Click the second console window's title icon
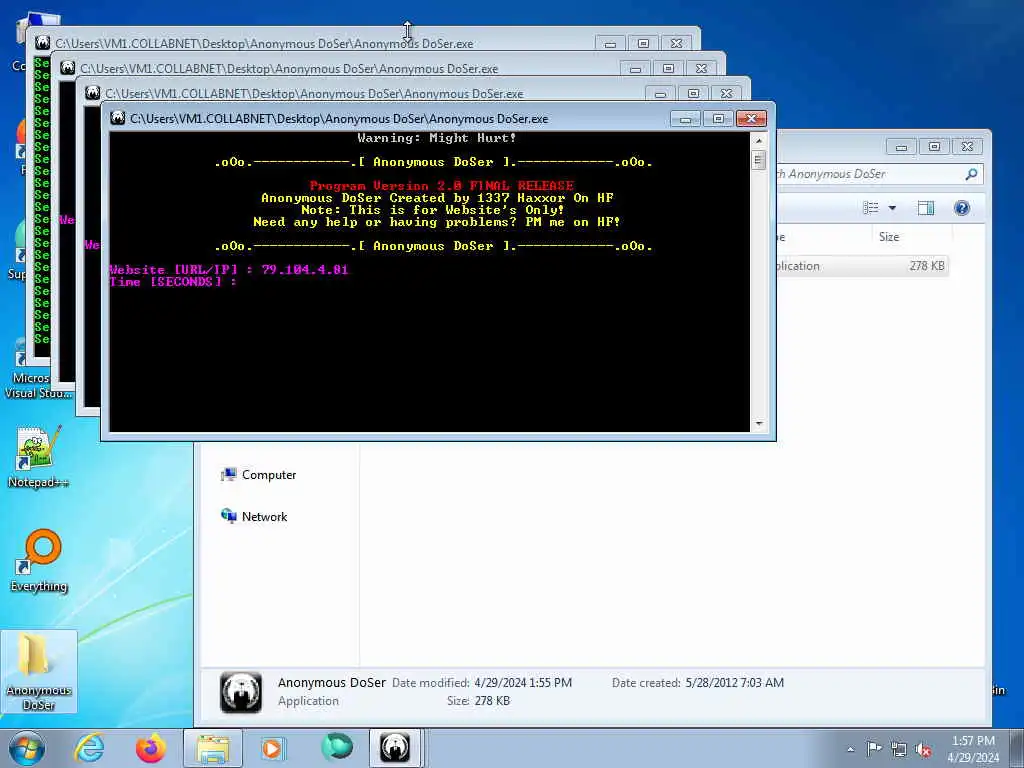 pyautogui.click(x=67, y=68)
